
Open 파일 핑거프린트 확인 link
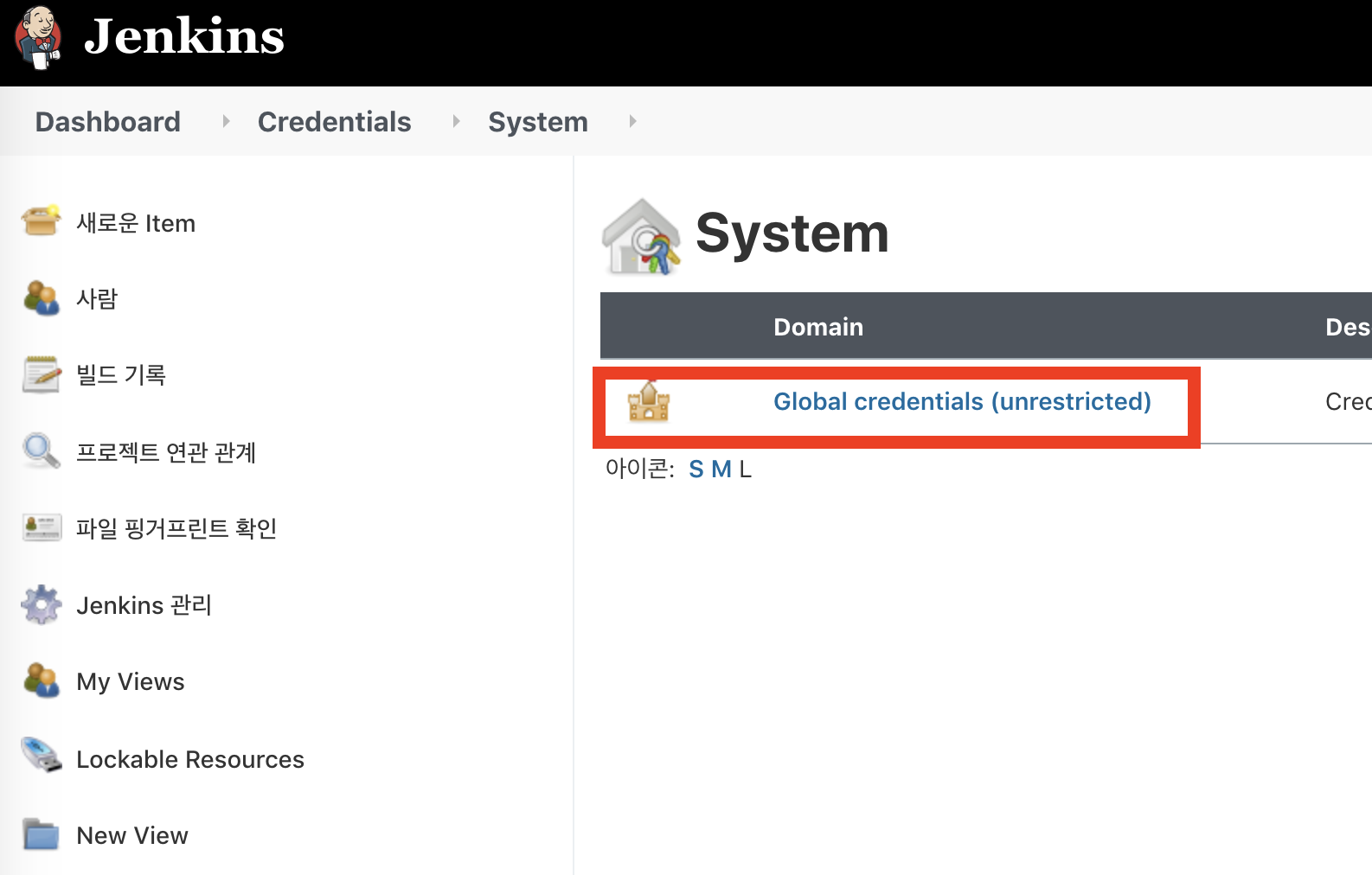coord(176,528)
